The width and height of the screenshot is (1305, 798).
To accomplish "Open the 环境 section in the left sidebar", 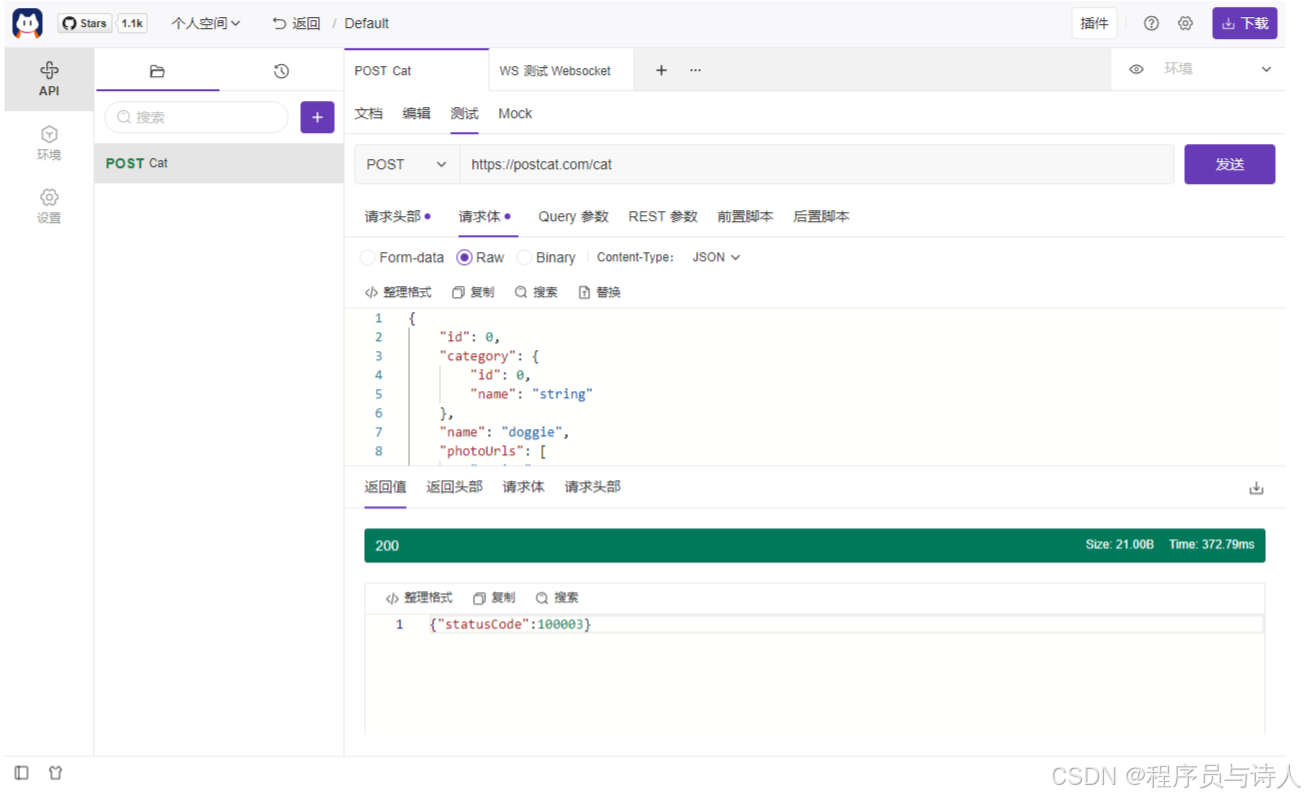I will tap(49, 143).
